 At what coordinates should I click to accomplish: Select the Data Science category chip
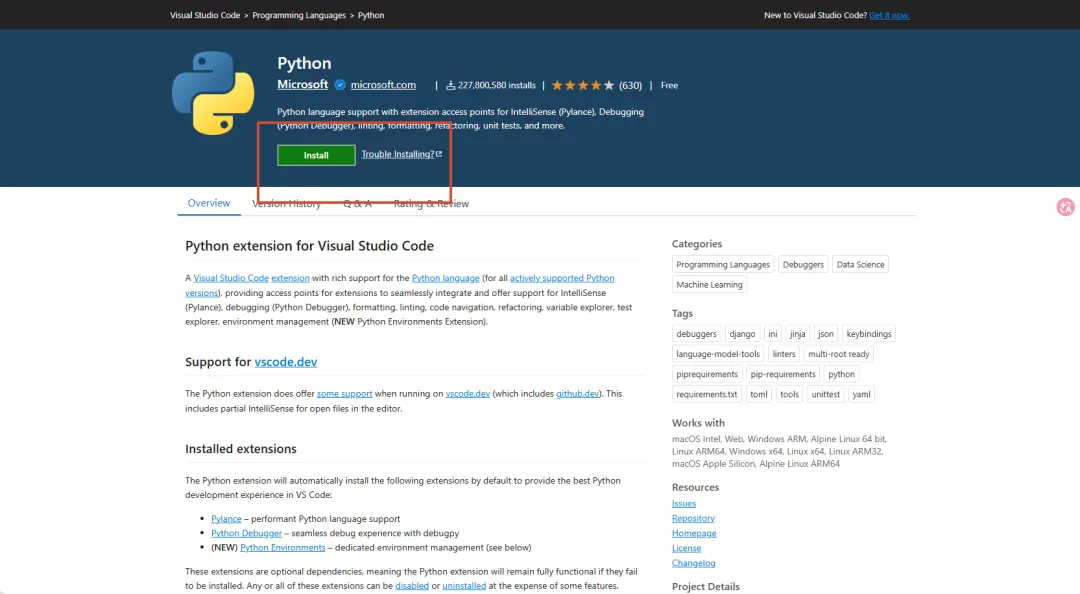[860, 265]
